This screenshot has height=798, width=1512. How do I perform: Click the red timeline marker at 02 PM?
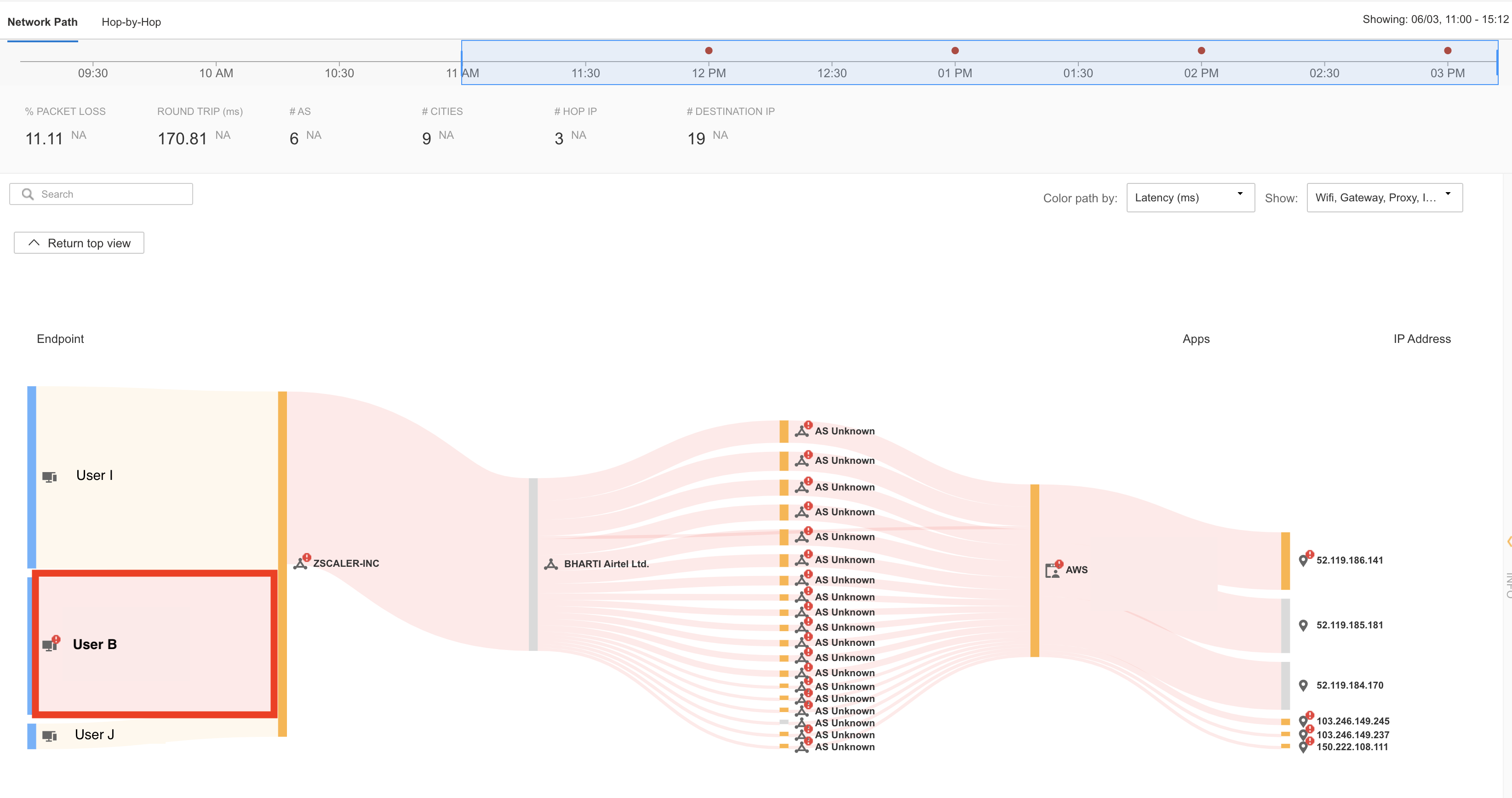click(1201, 51)
